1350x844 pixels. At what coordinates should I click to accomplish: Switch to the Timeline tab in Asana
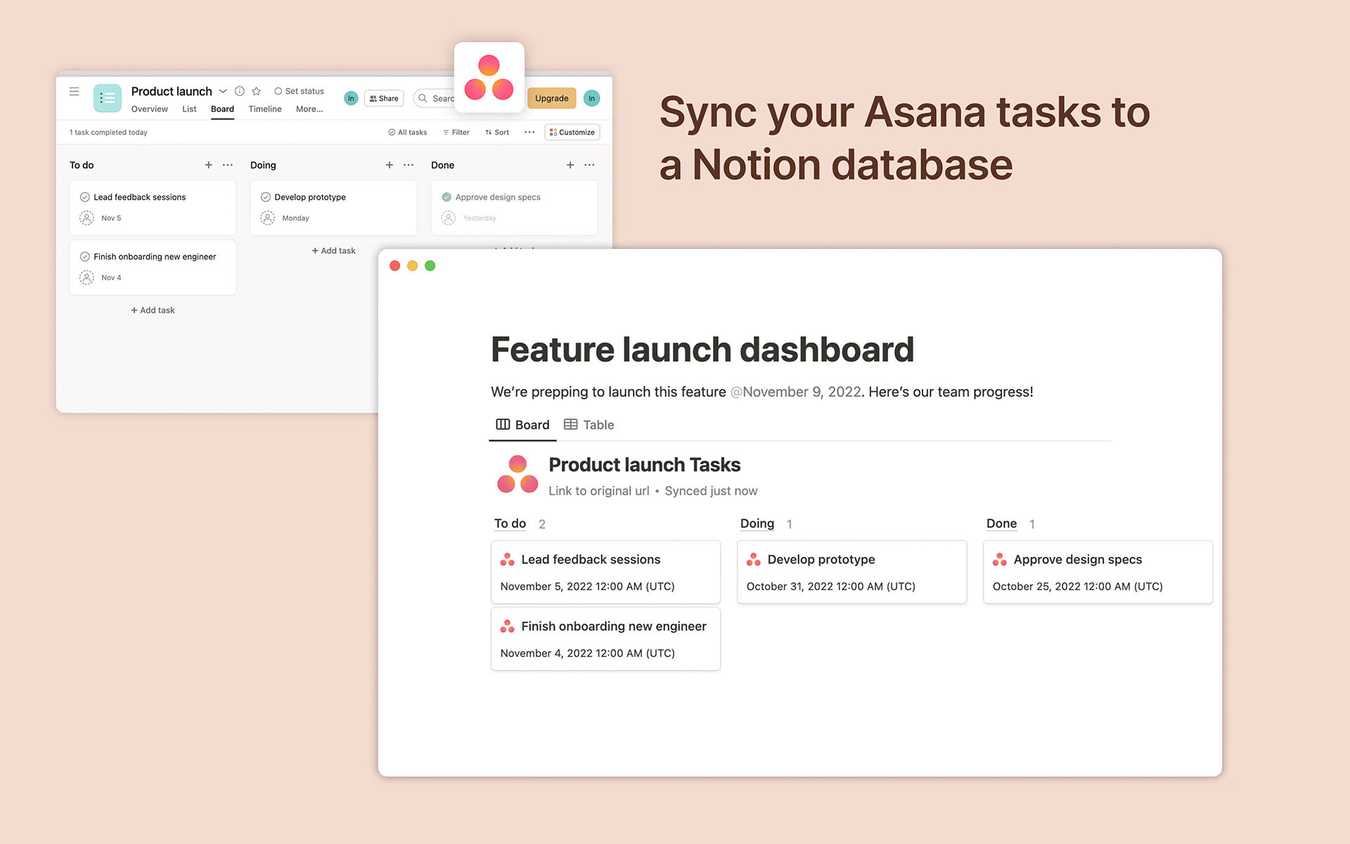click(x=265, y=109)
